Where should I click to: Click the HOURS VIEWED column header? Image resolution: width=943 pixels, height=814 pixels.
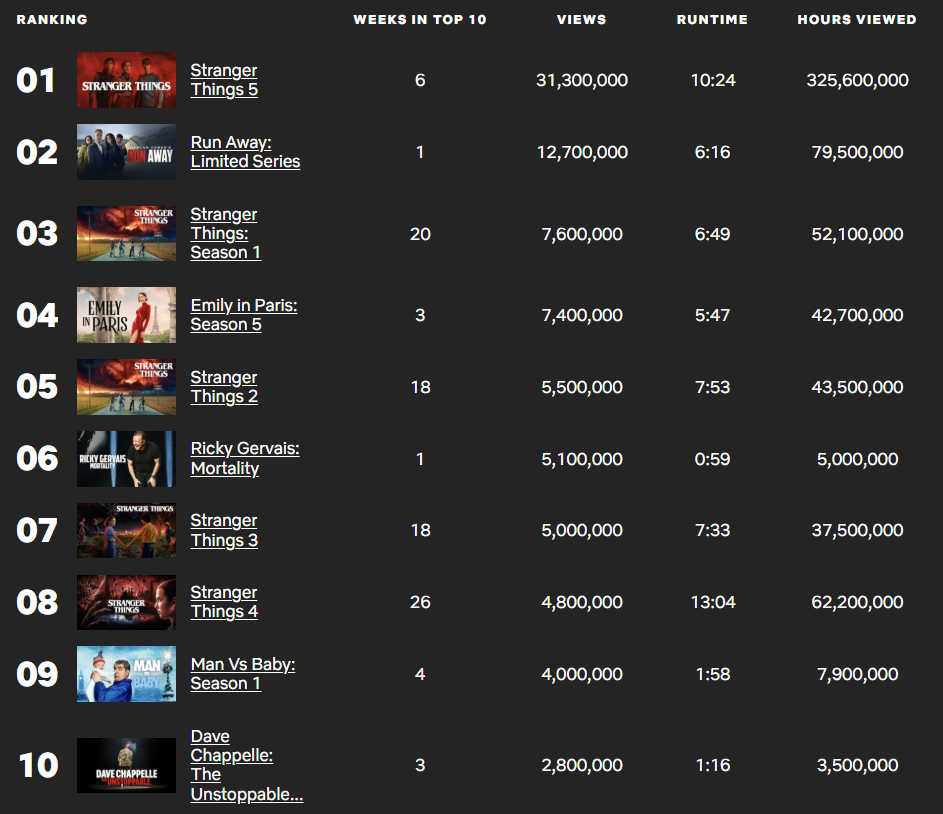pos(857,19)
